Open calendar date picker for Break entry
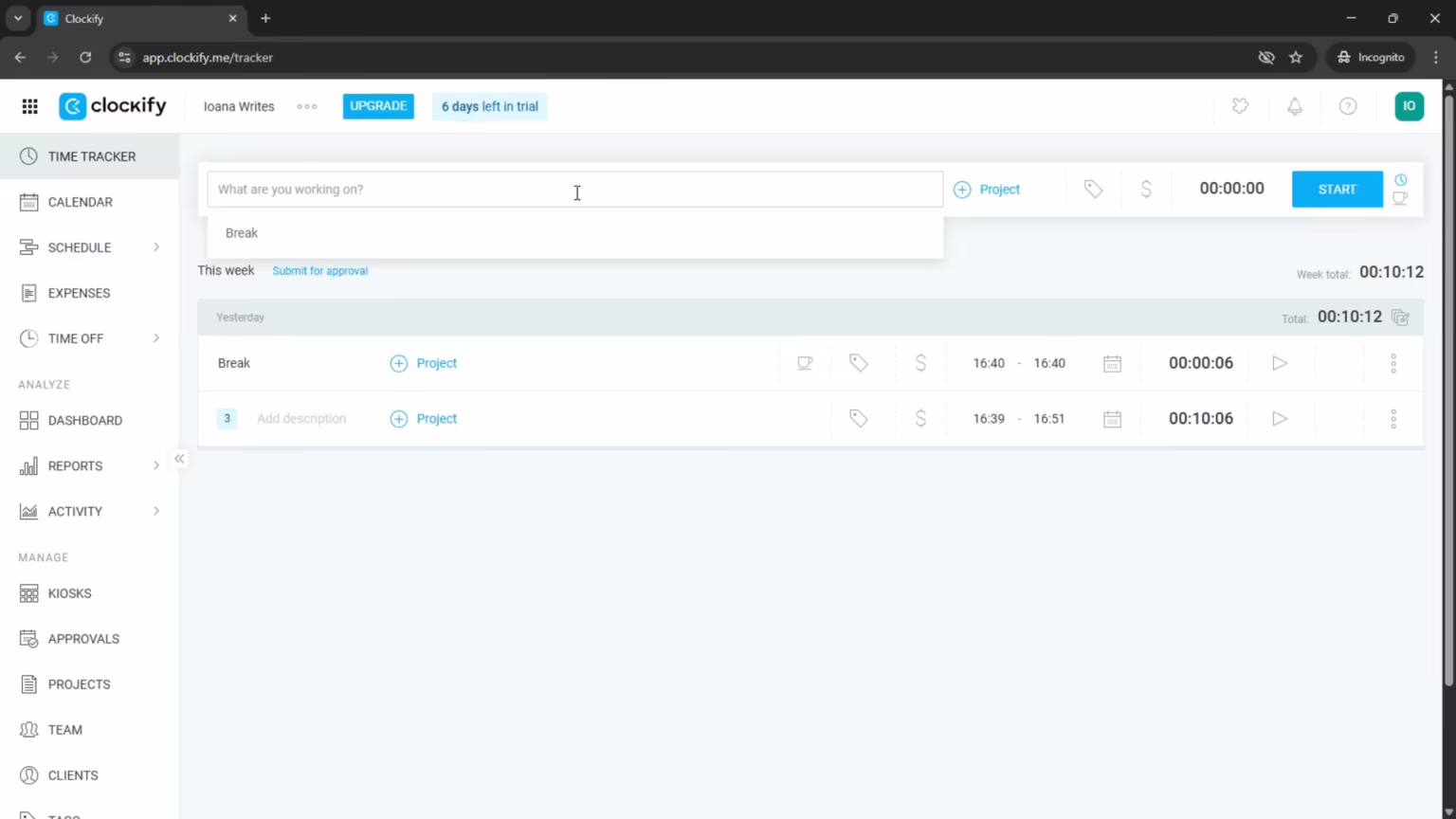1456x819 pixels. [1112, 363]
